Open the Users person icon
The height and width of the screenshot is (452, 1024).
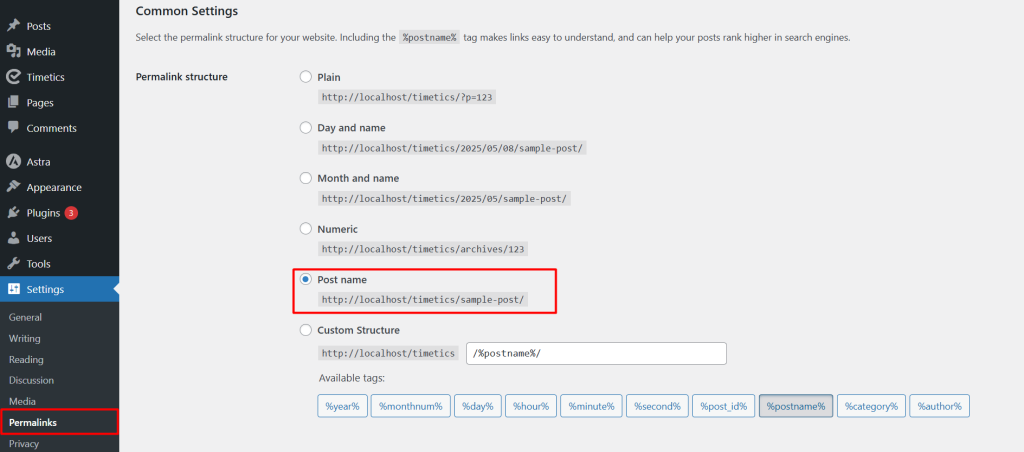pos(13,238)
